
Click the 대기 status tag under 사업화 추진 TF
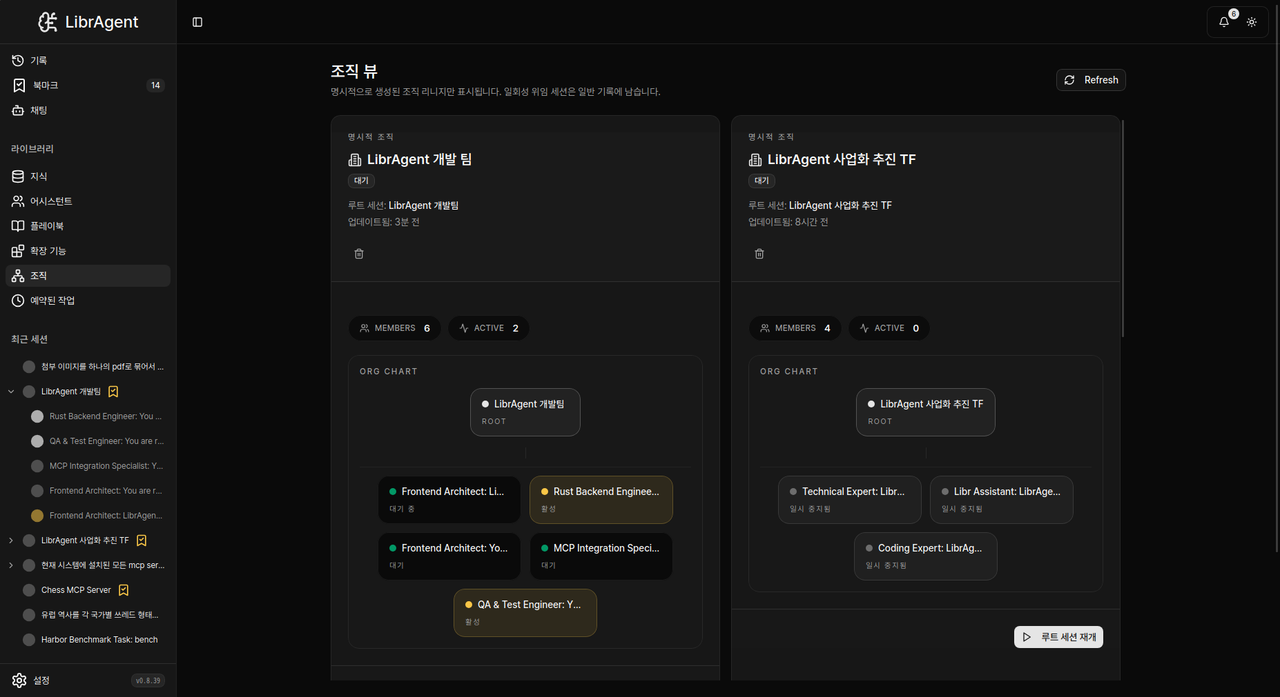point(762,181)
